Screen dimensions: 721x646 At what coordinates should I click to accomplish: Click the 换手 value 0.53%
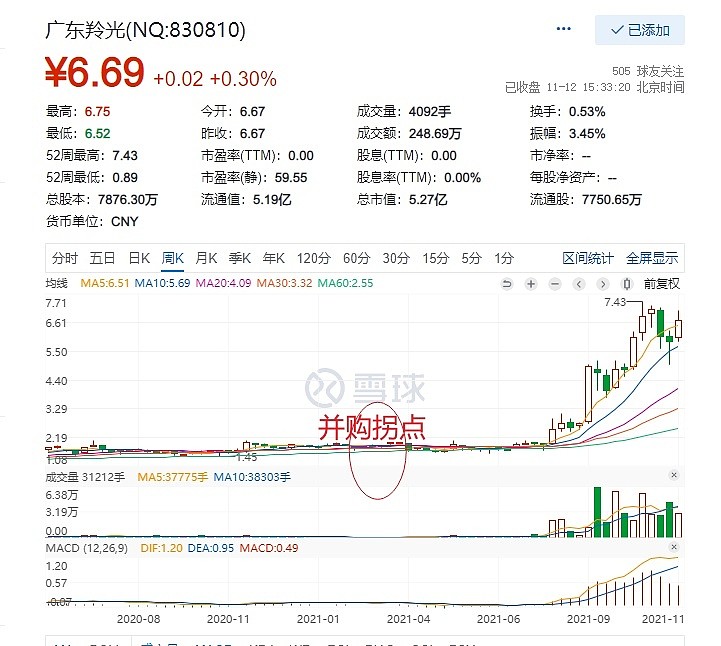pyautogui.click(x=587, y=112)
